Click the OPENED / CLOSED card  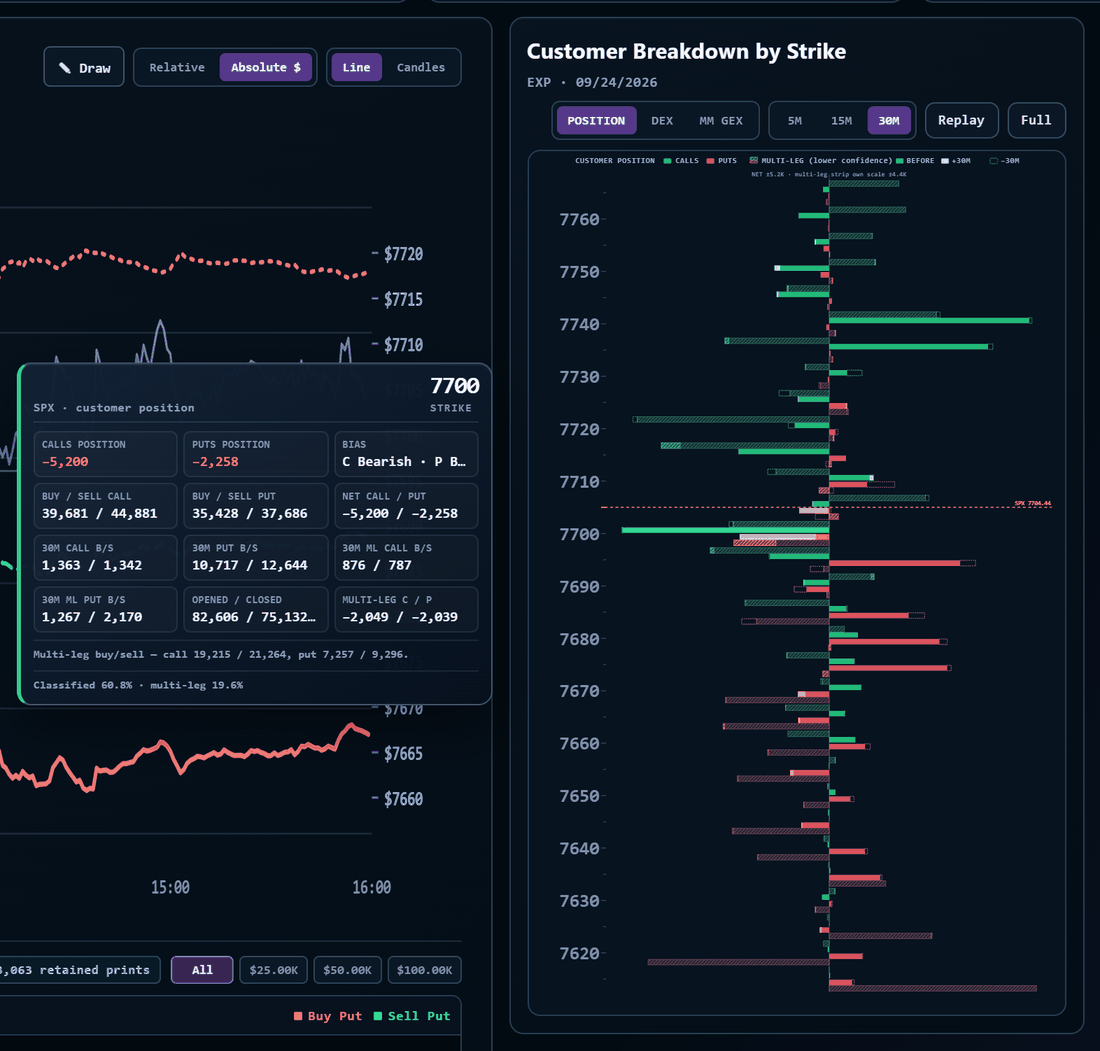[255, 610]
